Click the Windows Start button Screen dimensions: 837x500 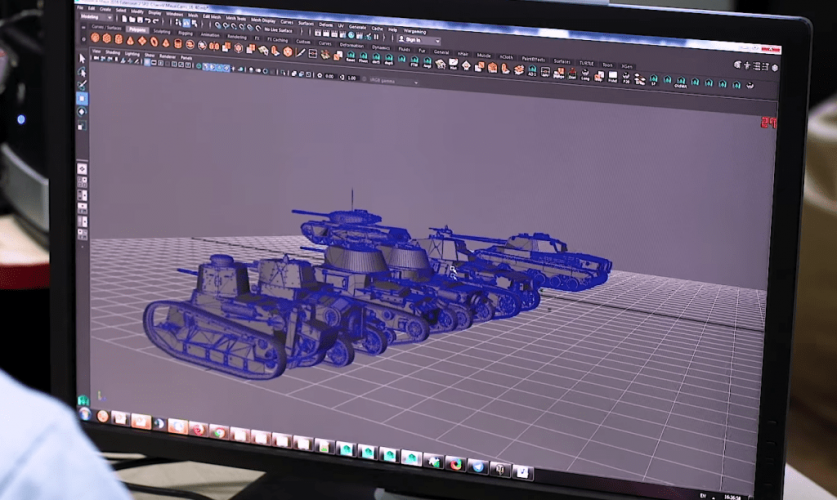[x=85, y=413]
